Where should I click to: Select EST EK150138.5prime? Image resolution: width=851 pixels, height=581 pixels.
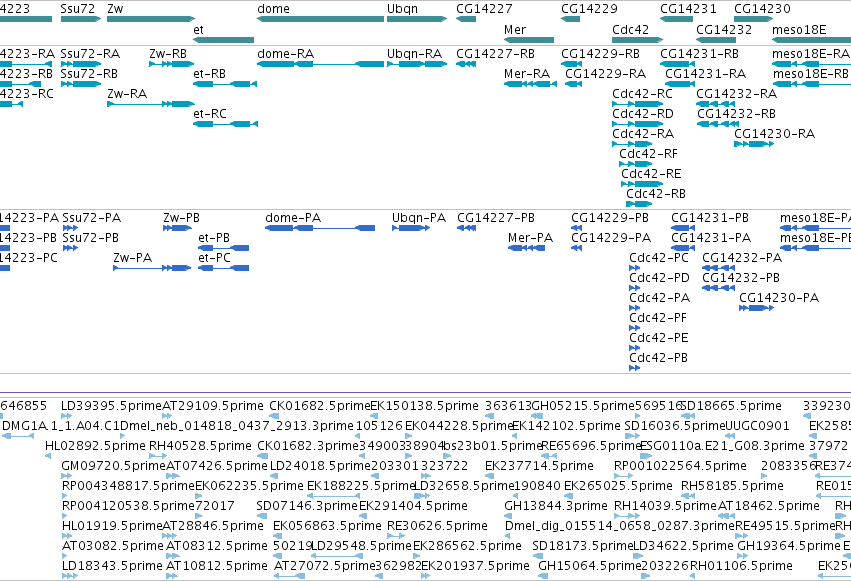click(x=375, y=416)
